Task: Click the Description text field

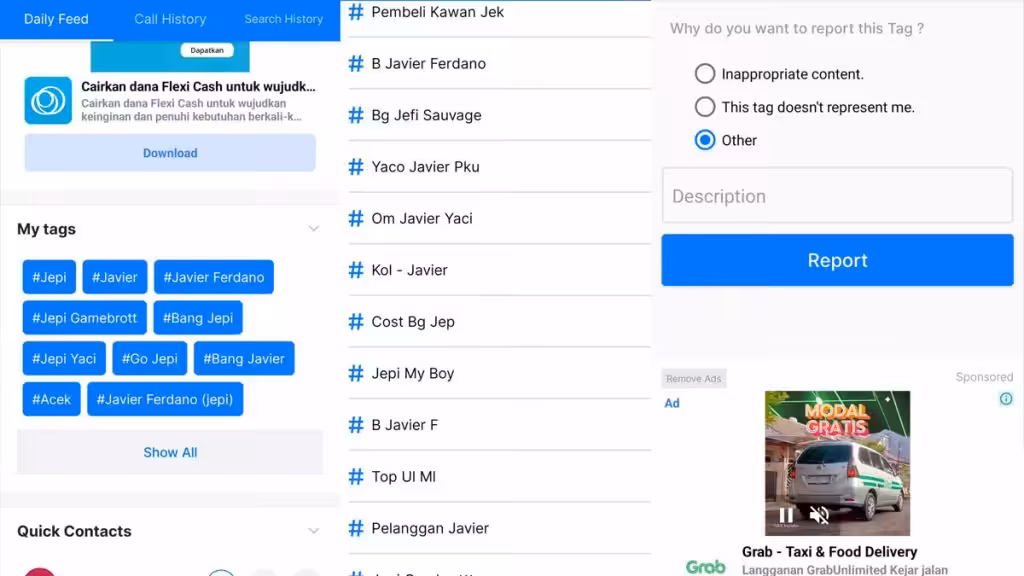Action: 837,196
